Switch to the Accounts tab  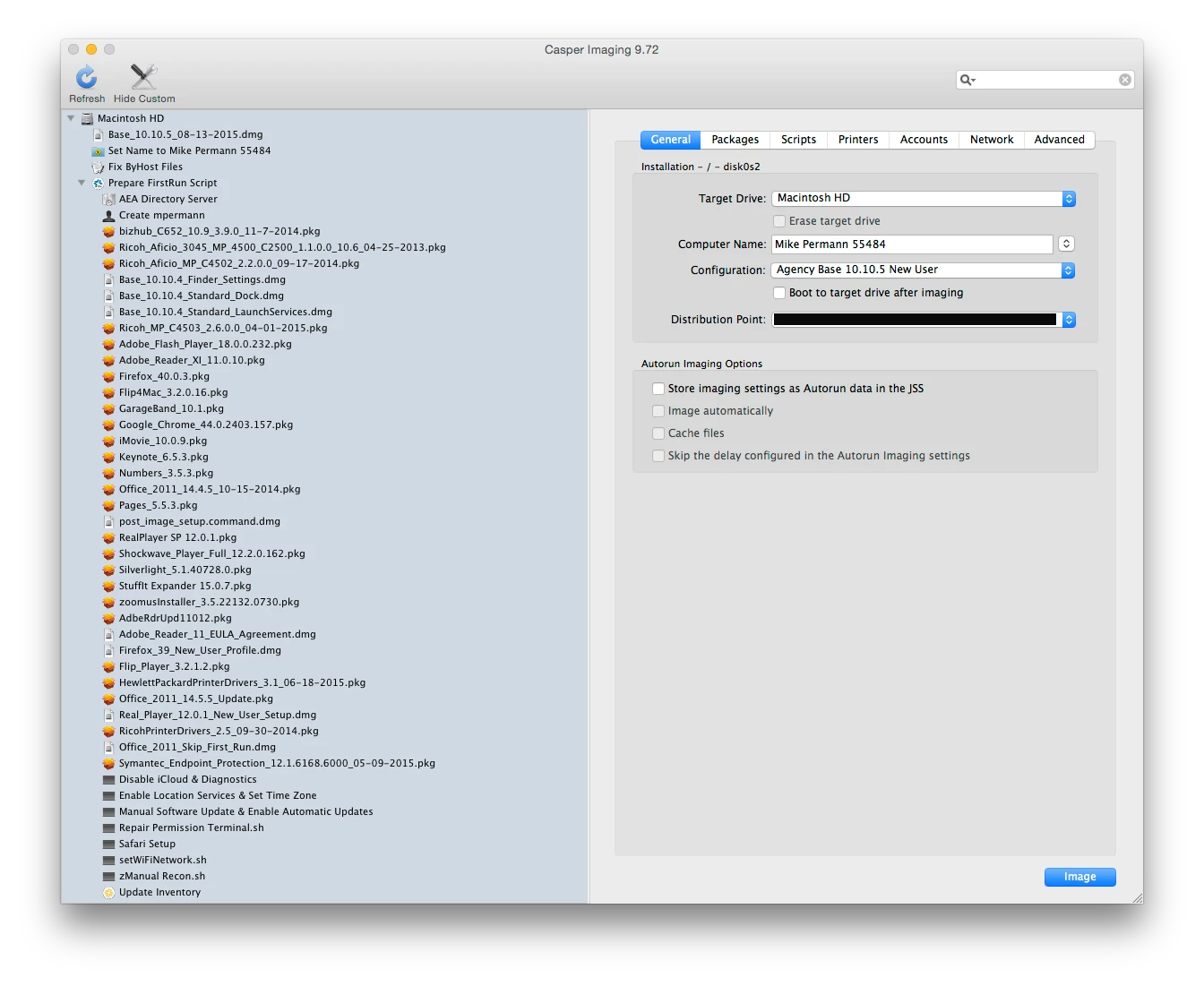[924, 140]
